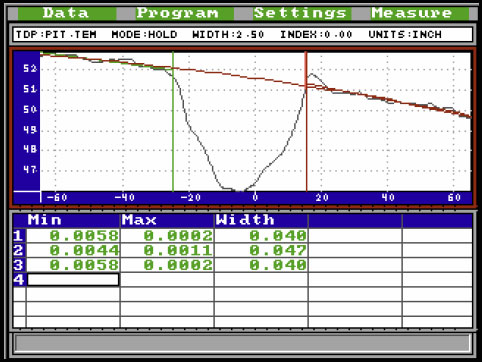Select row 3 Max value 0.0002
This screenshot has height=362, width=482.
pyautogui.click(x=167, y=265)
